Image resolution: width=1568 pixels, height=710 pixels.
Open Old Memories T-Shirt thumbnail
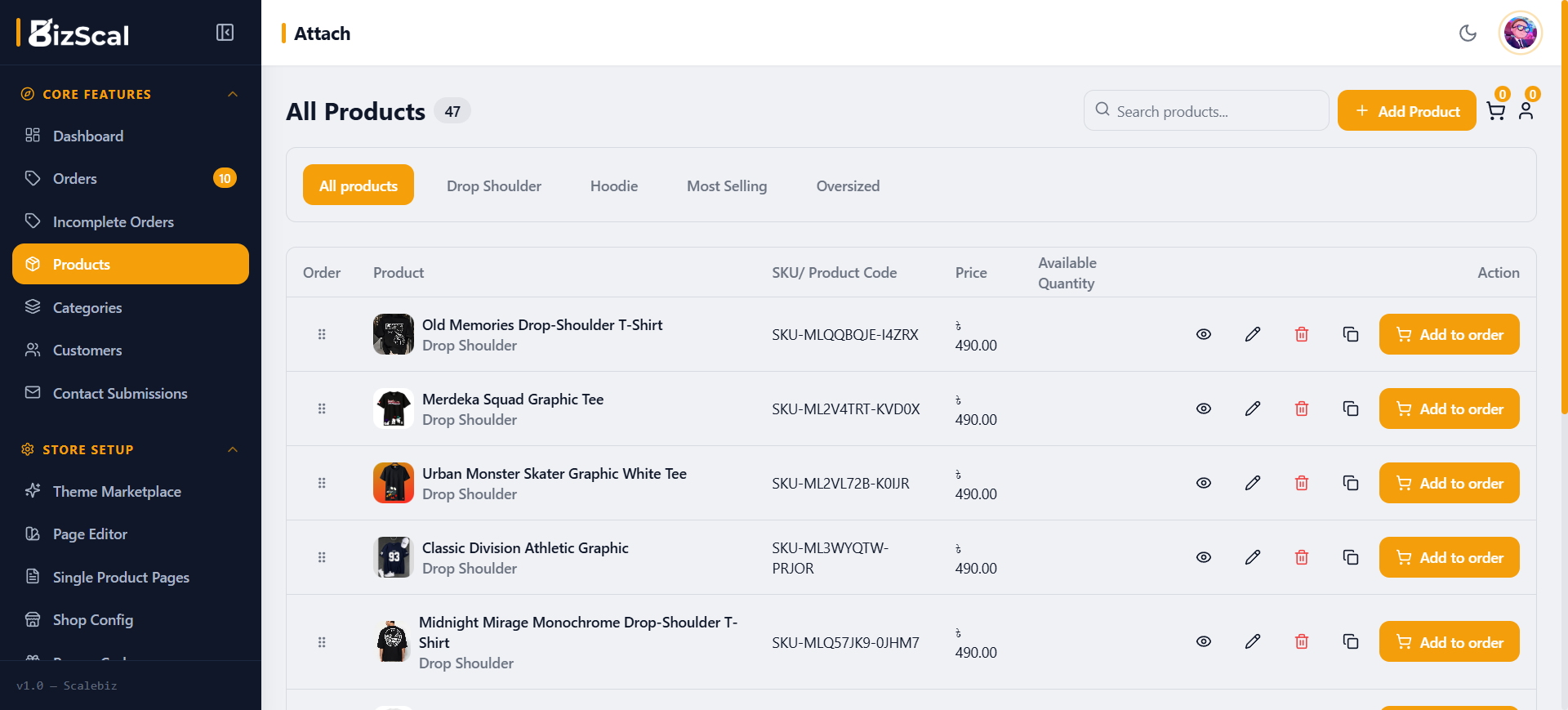[x=394, y=334]
